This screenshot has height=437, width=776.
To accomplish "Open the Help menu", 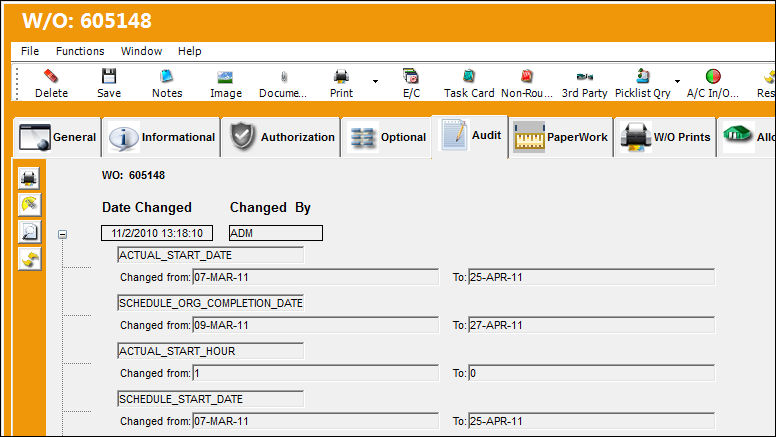I will (190, 51).
